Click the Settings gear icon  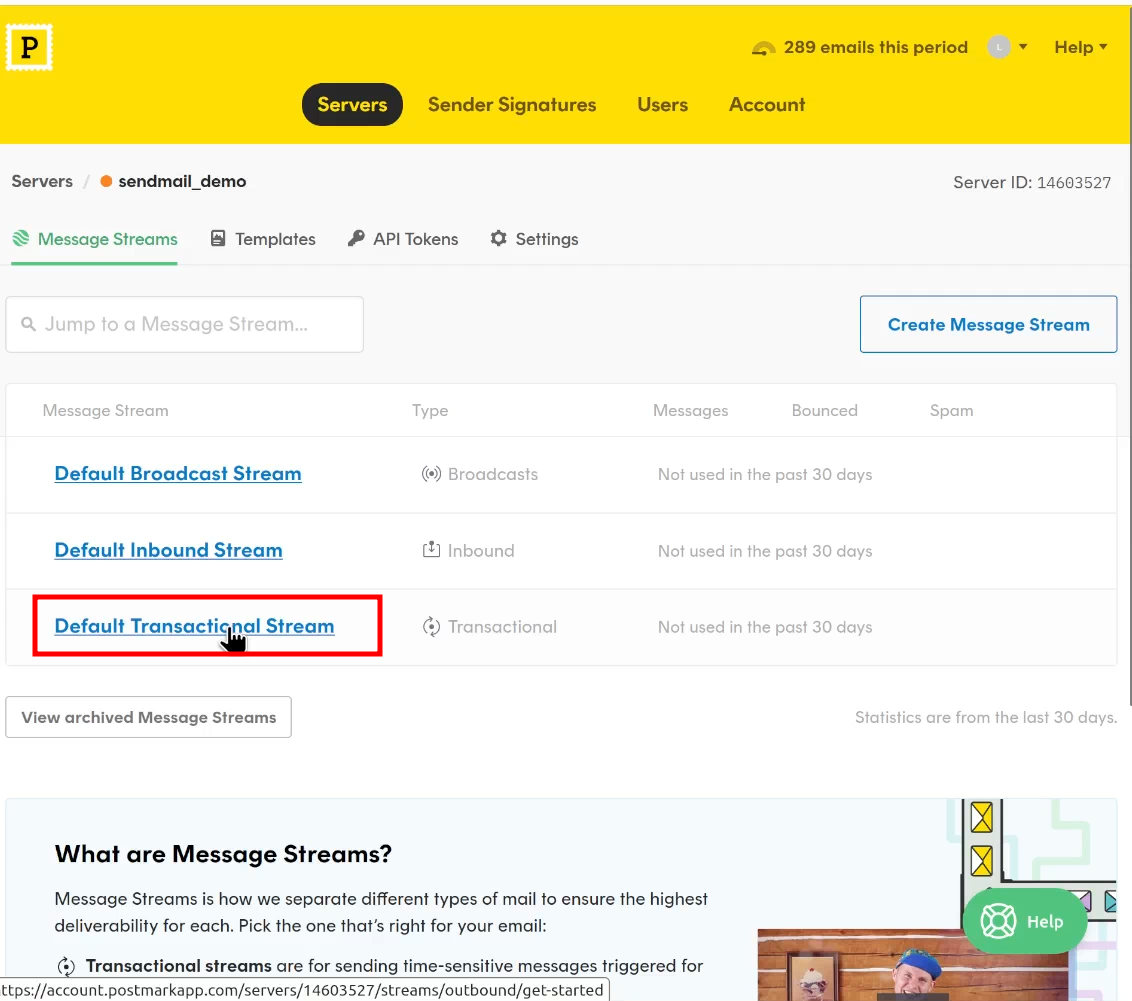(x=498, y=238)
